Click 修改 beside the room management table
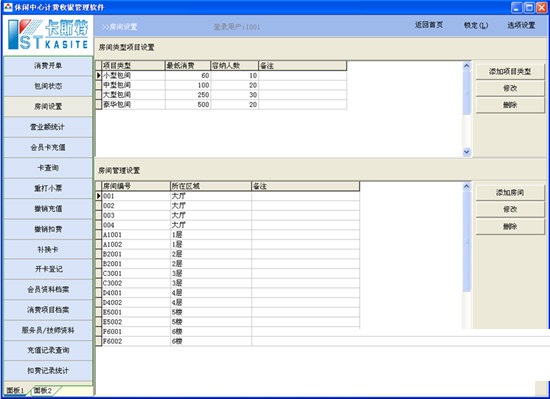This screenshot has height=399, width=550. point(510,209)
